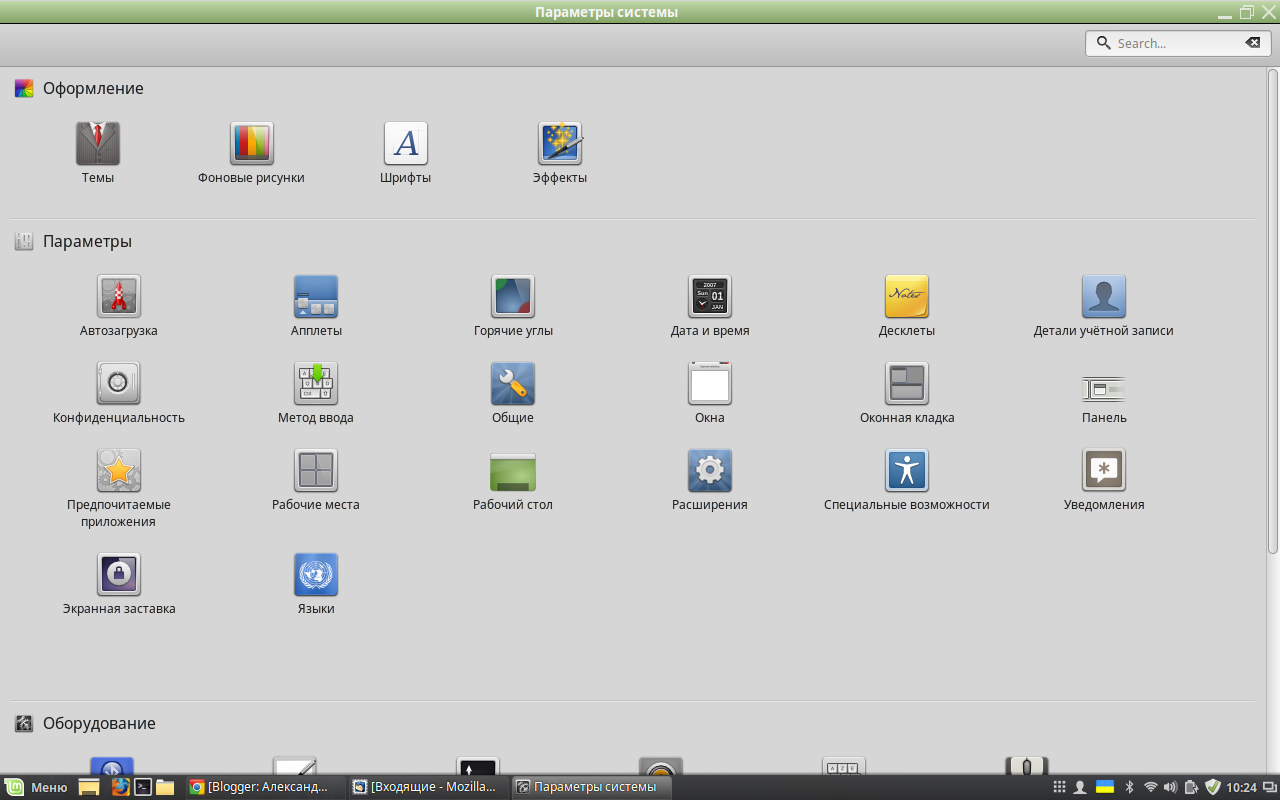Screen dimensions: 1280x800
Task: Open the Эффекты settings icon
Action: point(560,144)
